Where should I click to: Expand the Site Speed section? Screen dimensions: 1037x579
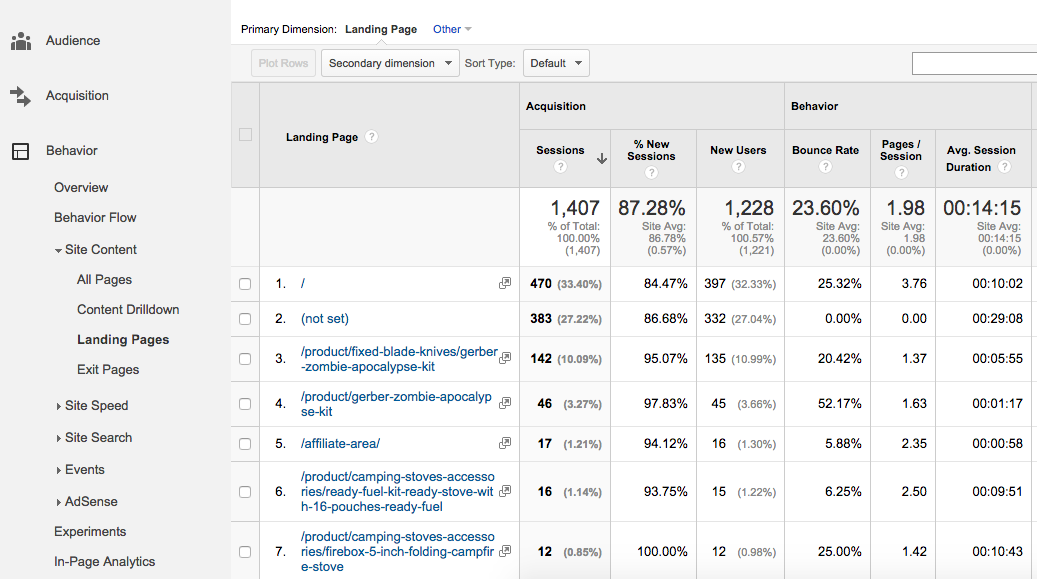96,406
